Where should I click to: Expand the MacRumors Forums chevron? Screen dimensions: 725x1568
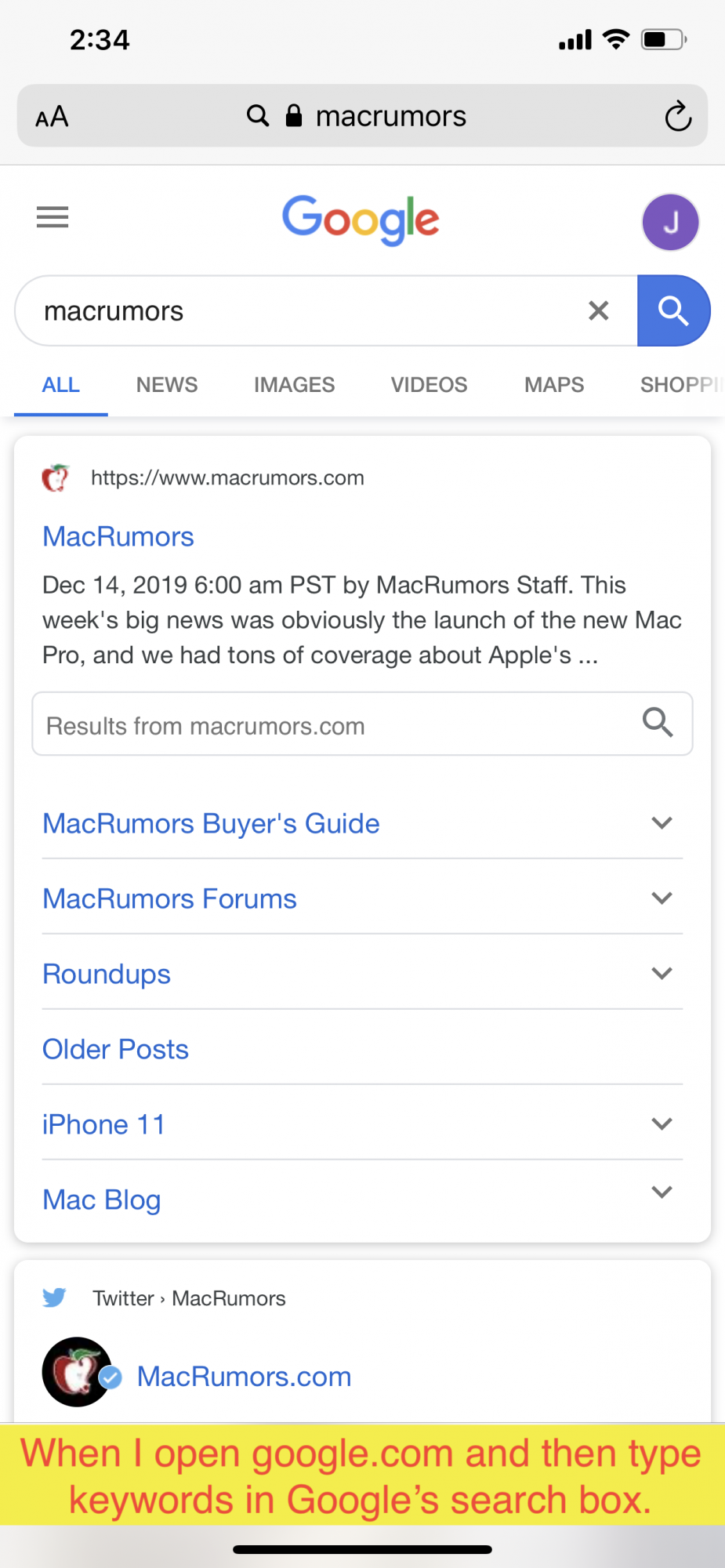click(x=662, y=898)
